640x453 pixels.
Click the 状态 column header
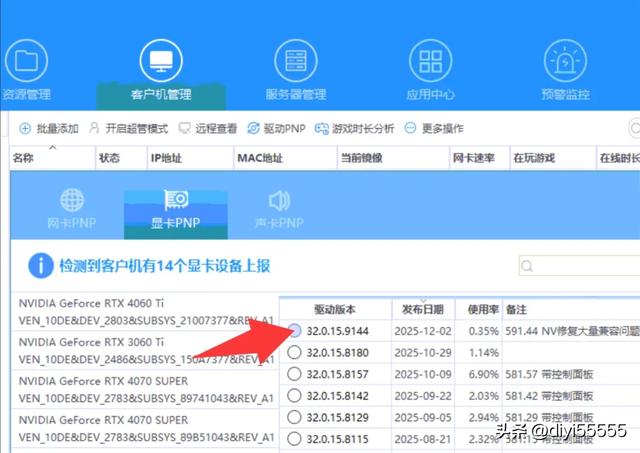pos(121,157)
